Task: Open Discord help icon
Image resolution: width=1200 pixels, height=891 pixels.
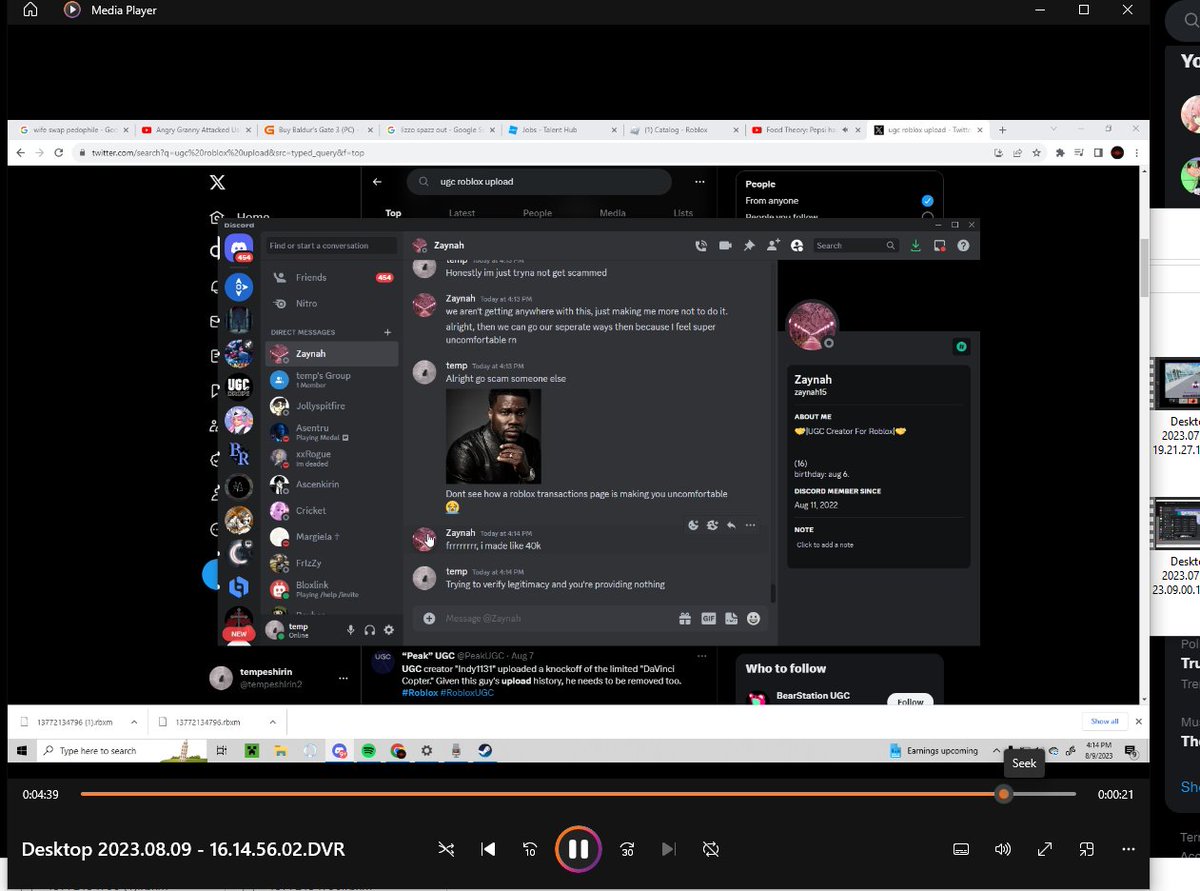Action: (963, 245)
